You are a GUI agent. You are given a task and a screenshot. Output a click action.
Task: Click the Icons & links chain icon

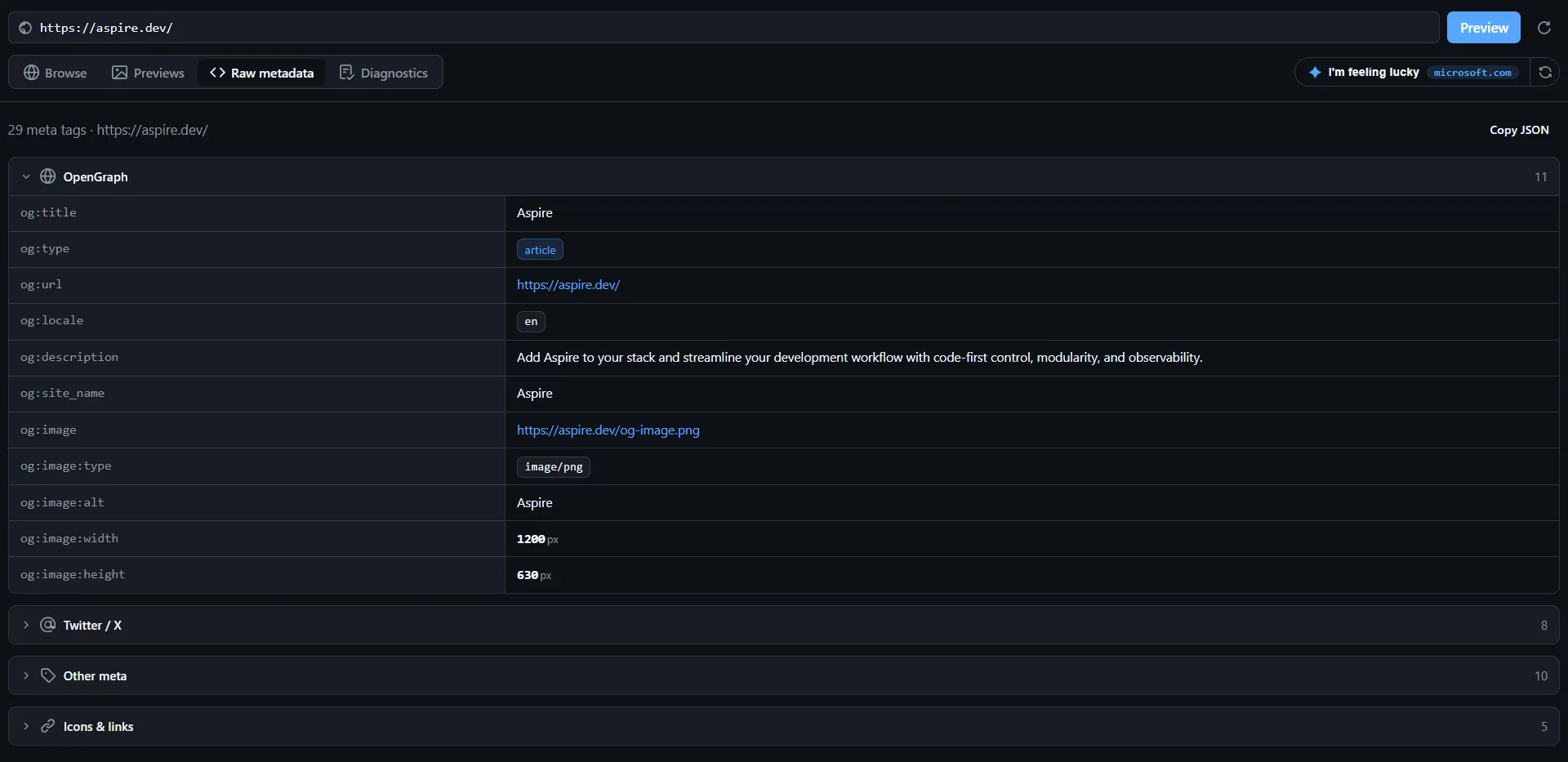click(48, 726)
